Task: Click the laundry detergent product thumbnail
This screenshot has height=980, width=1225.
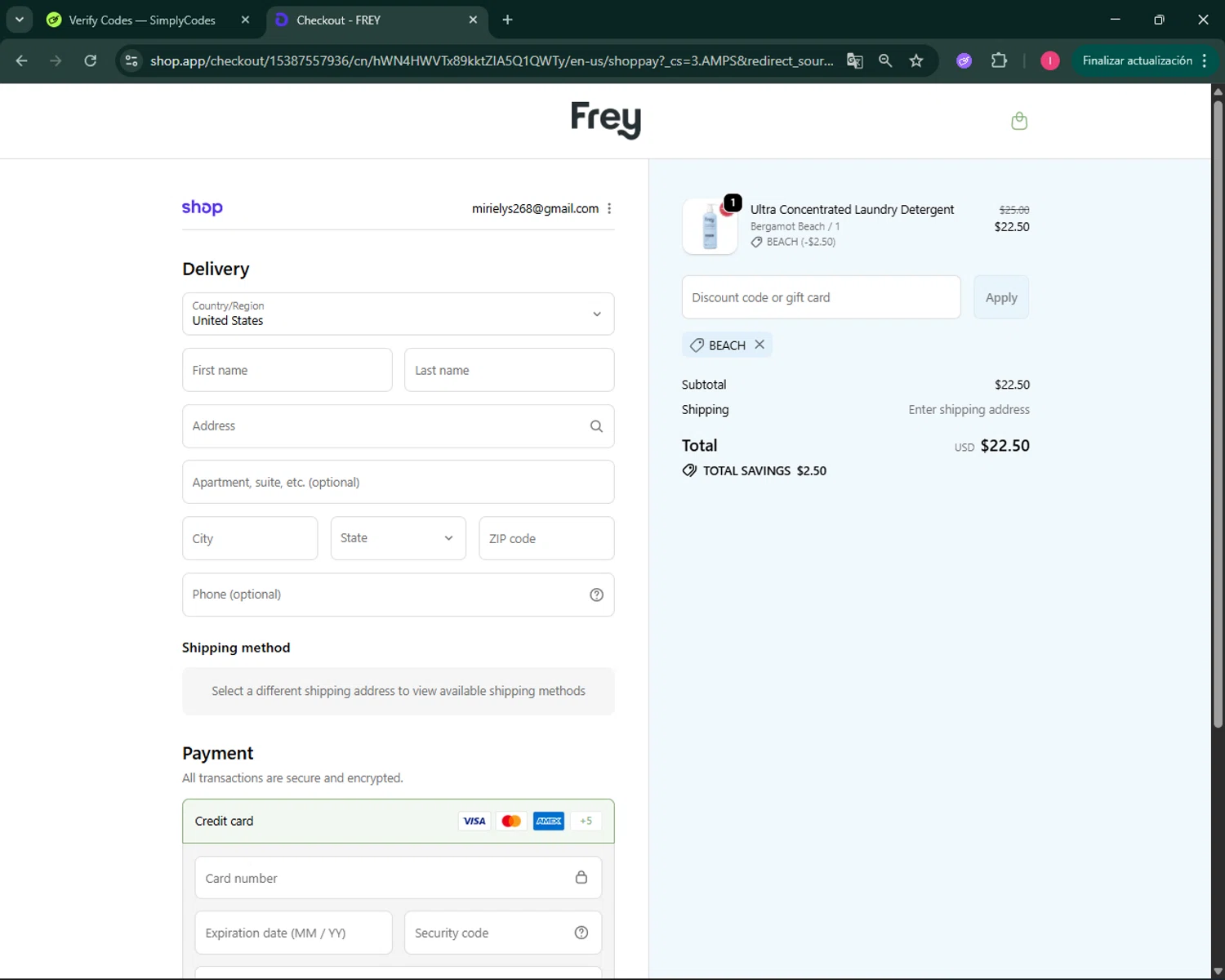Action: pyautogui.click(x=710, y=226)
